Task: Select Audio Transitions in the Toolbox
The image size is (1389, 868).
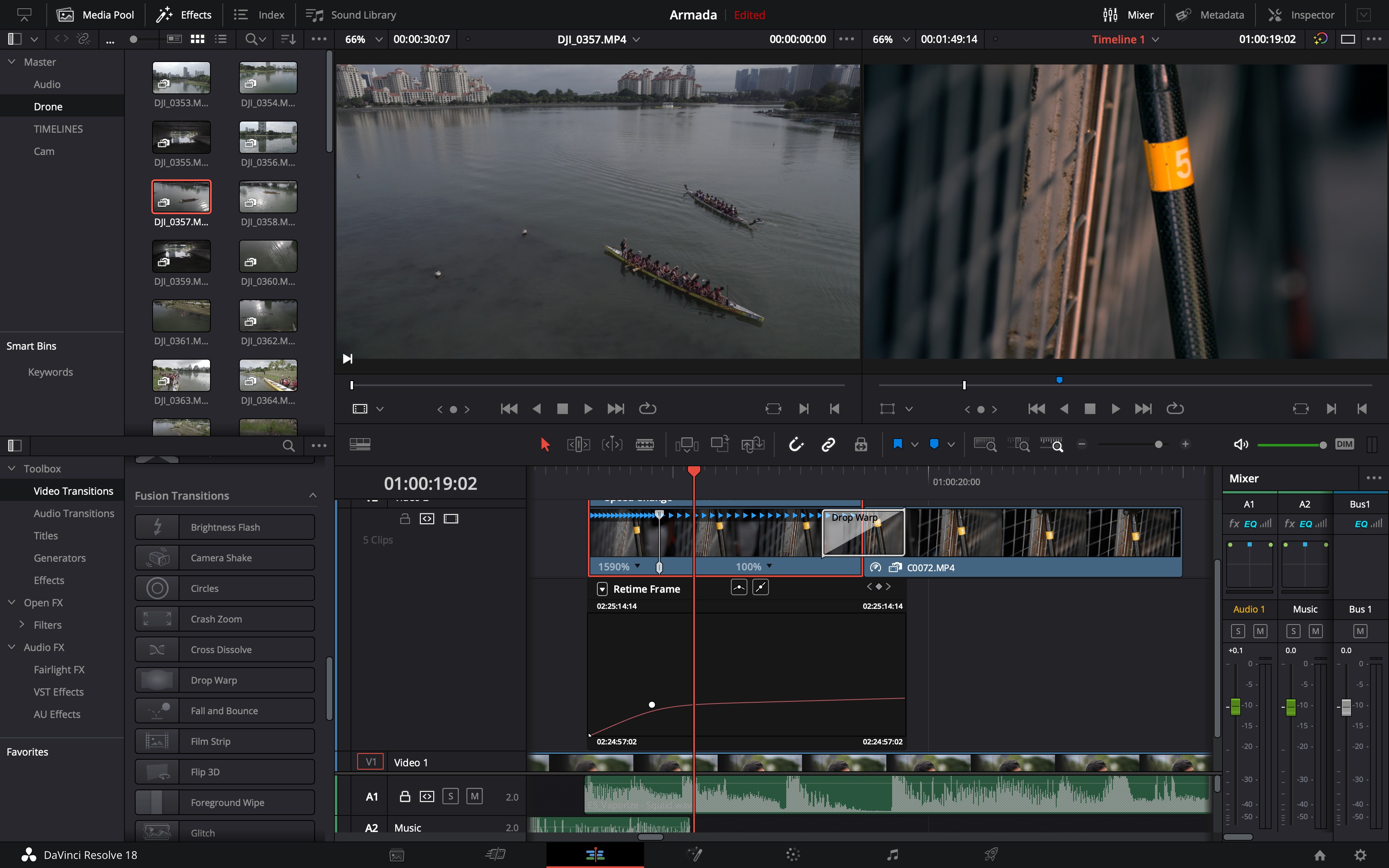Action: coord(74,513)
